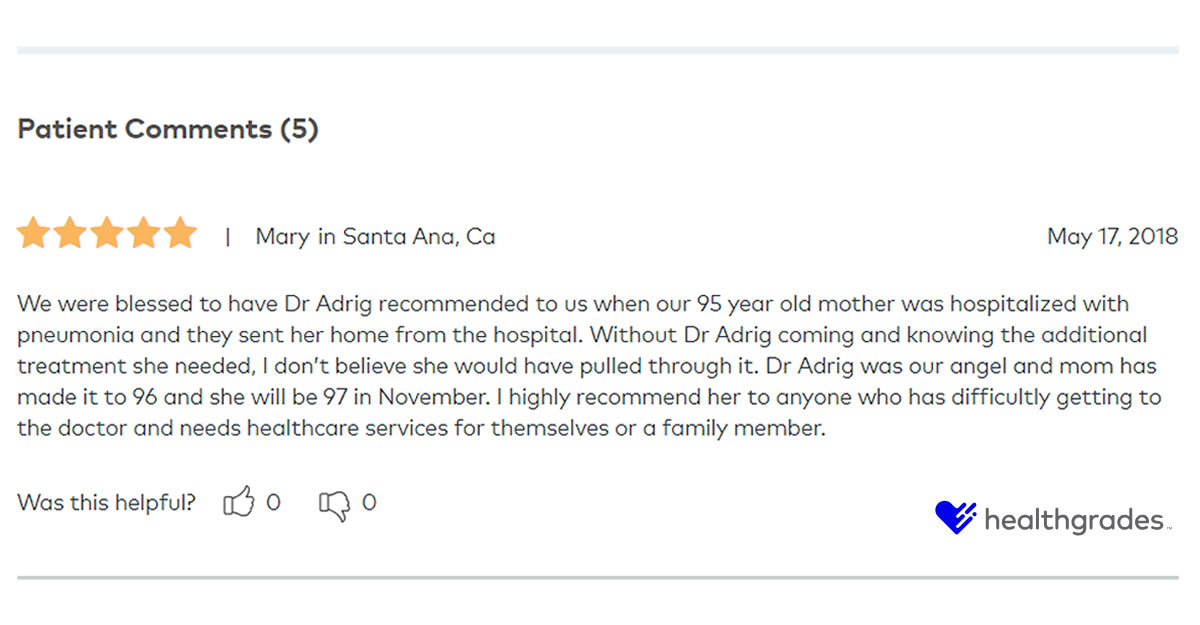This screenshot has width=1200, height=625.
Task: Select the fourth rating star
Action: [x=144, y=234]
